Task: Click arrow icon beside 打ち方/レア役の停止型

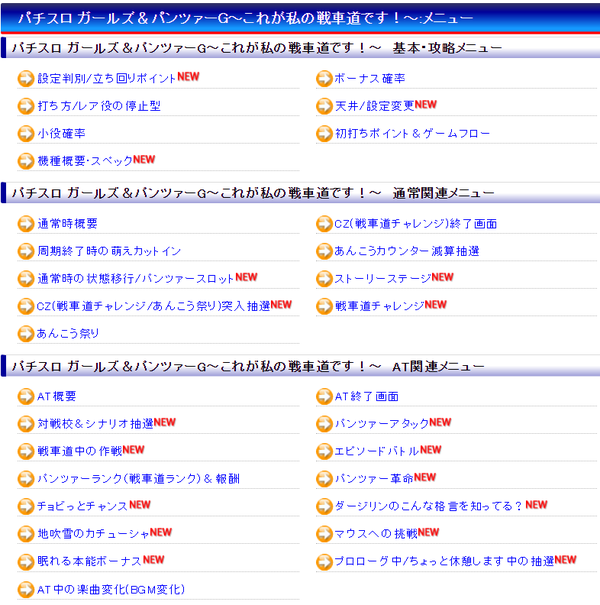Action: pos(26,106)
